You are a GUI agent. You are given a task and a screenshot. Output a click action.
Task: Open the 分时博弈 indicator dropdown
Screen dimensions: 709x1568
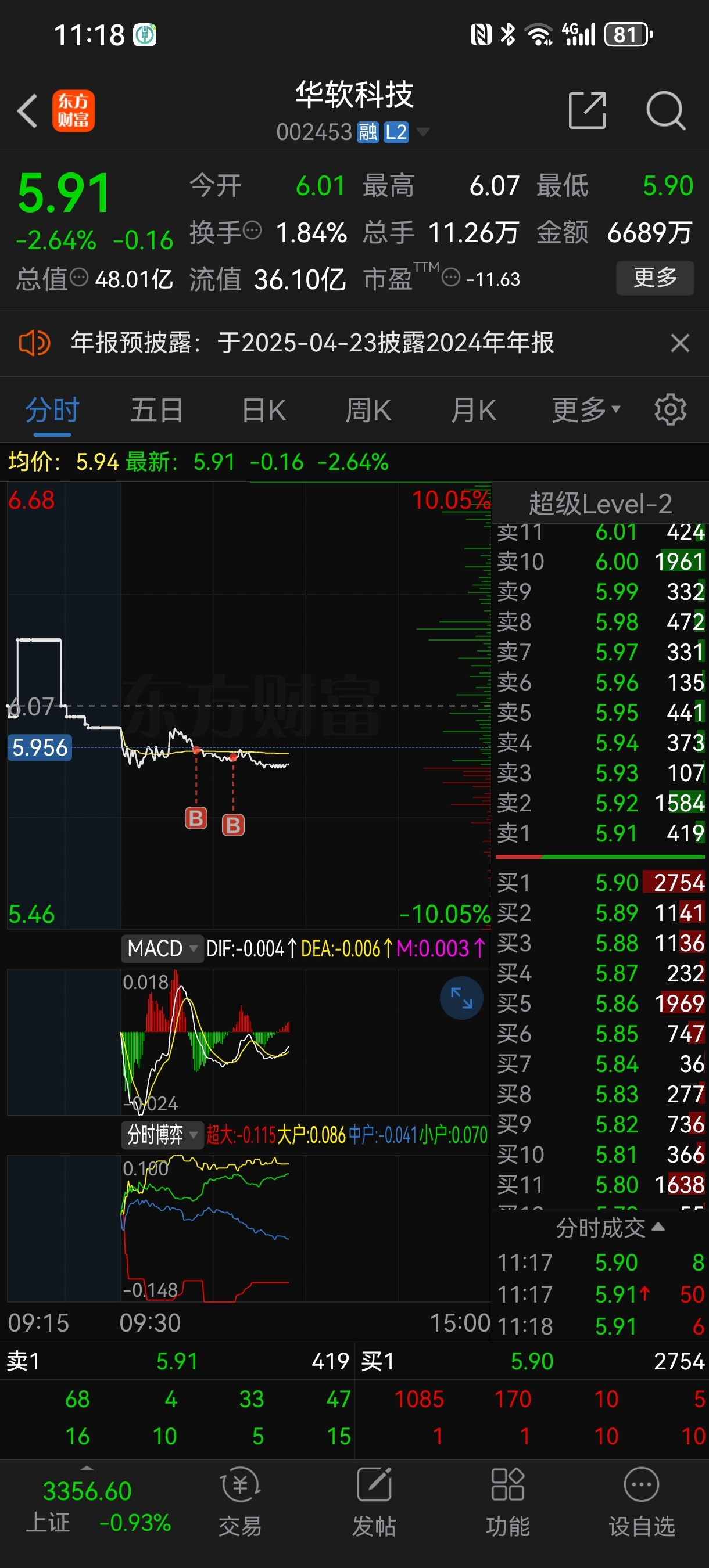162,1135
